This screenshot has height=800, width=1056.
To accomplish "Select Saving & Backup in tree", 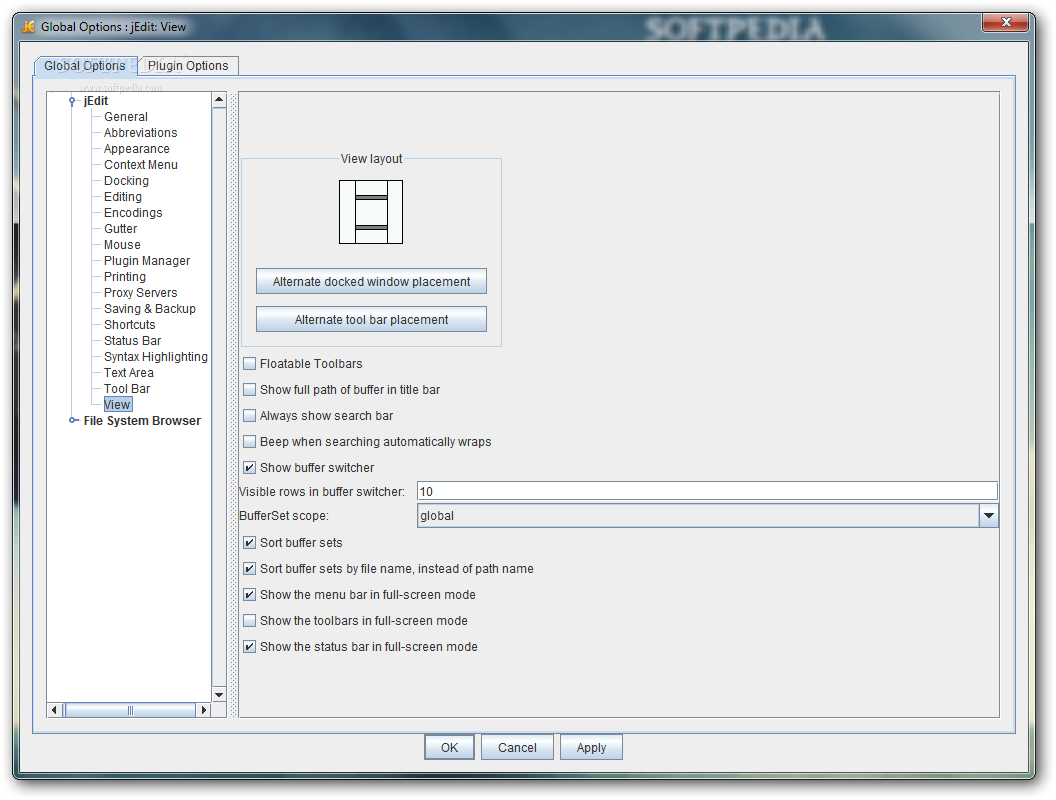I will click(150, 309).
